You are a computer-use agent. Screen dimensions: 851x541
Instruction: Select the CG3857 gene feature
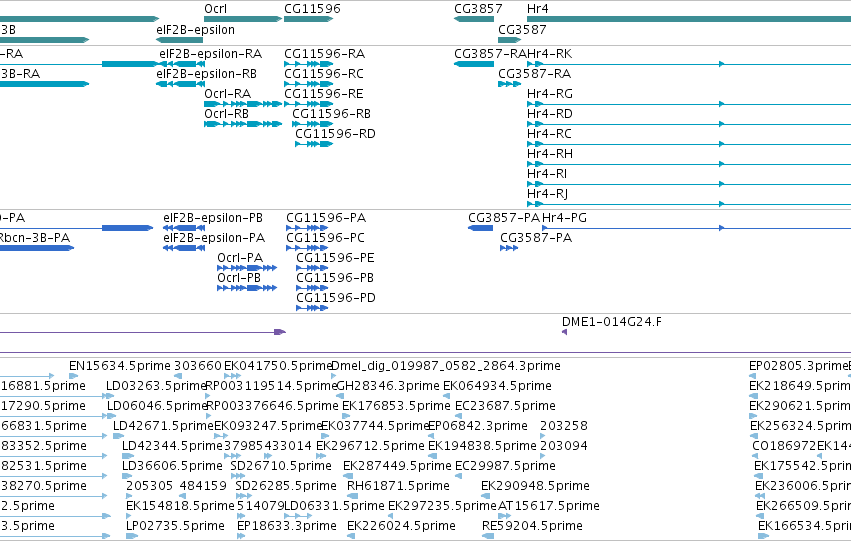click(x=474, y=19)
